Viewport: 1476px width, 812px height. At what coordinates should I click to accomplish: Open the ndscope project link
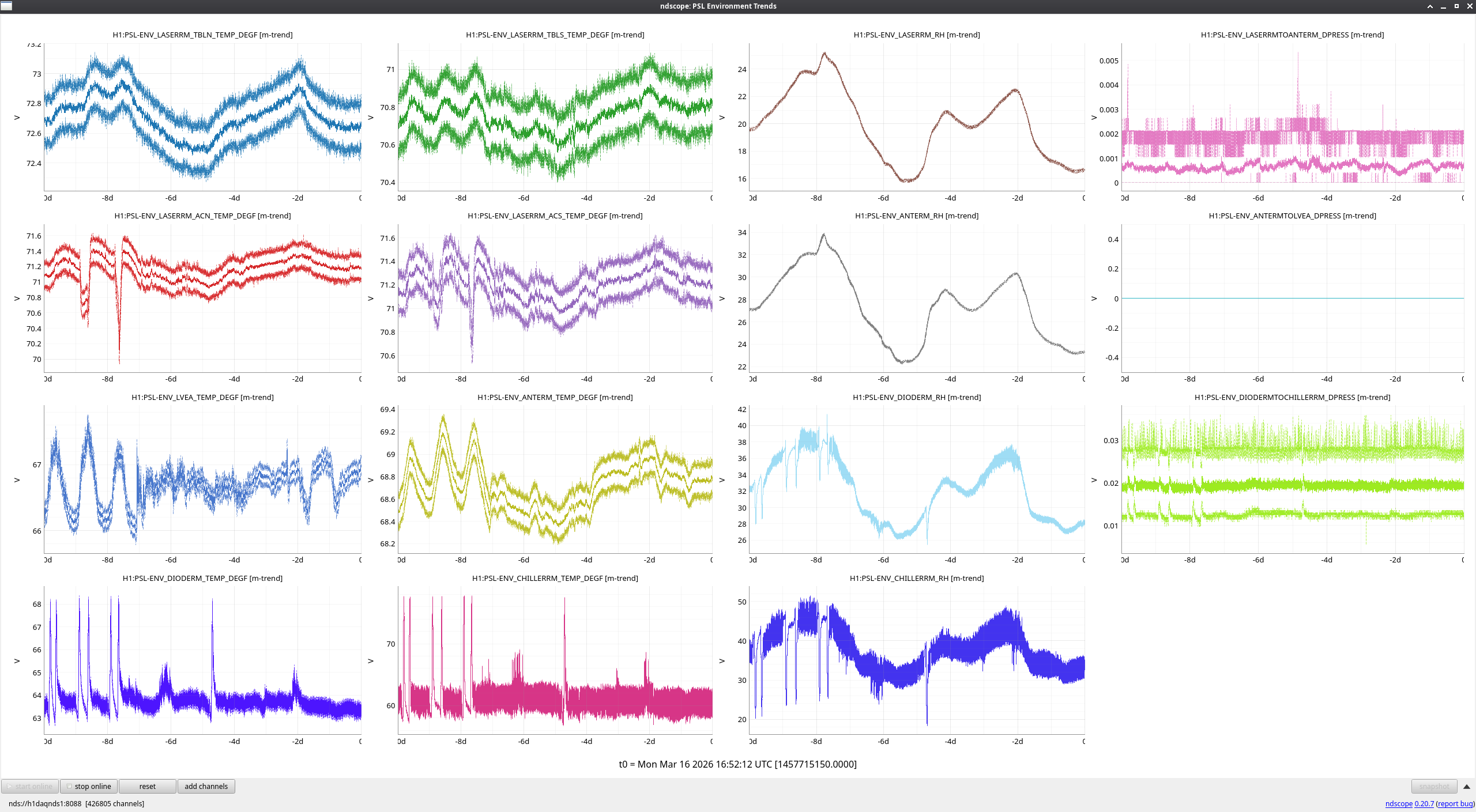coord(1398,803)
